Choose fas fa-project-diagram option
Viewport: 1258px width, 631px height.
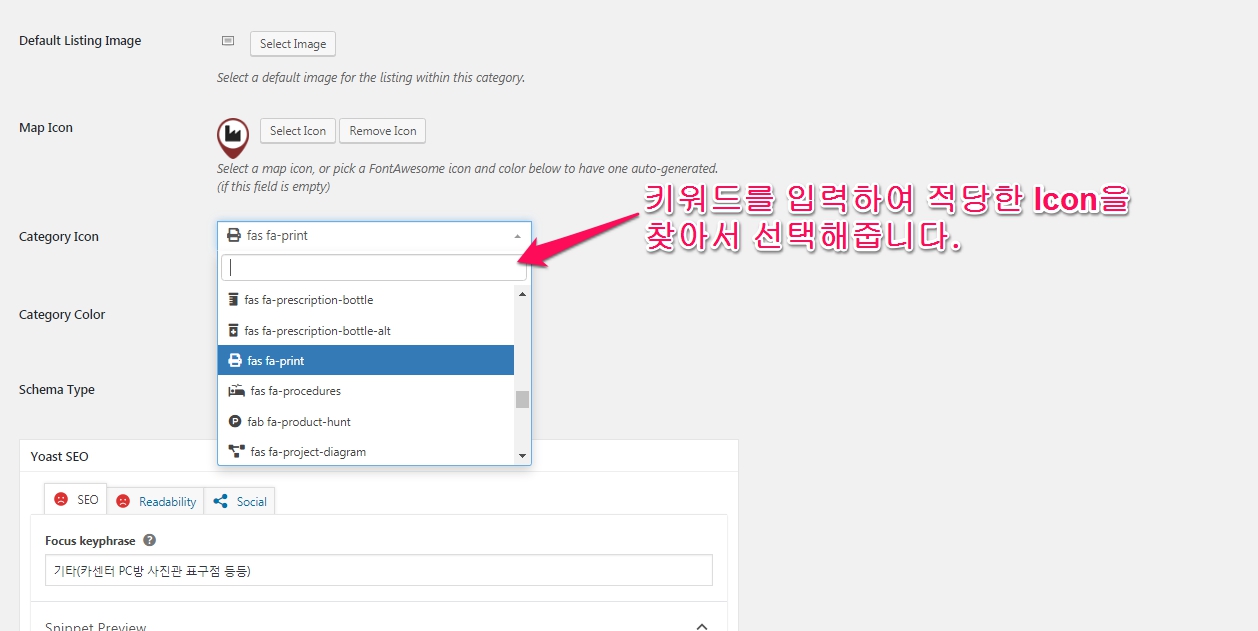(366, 452)
